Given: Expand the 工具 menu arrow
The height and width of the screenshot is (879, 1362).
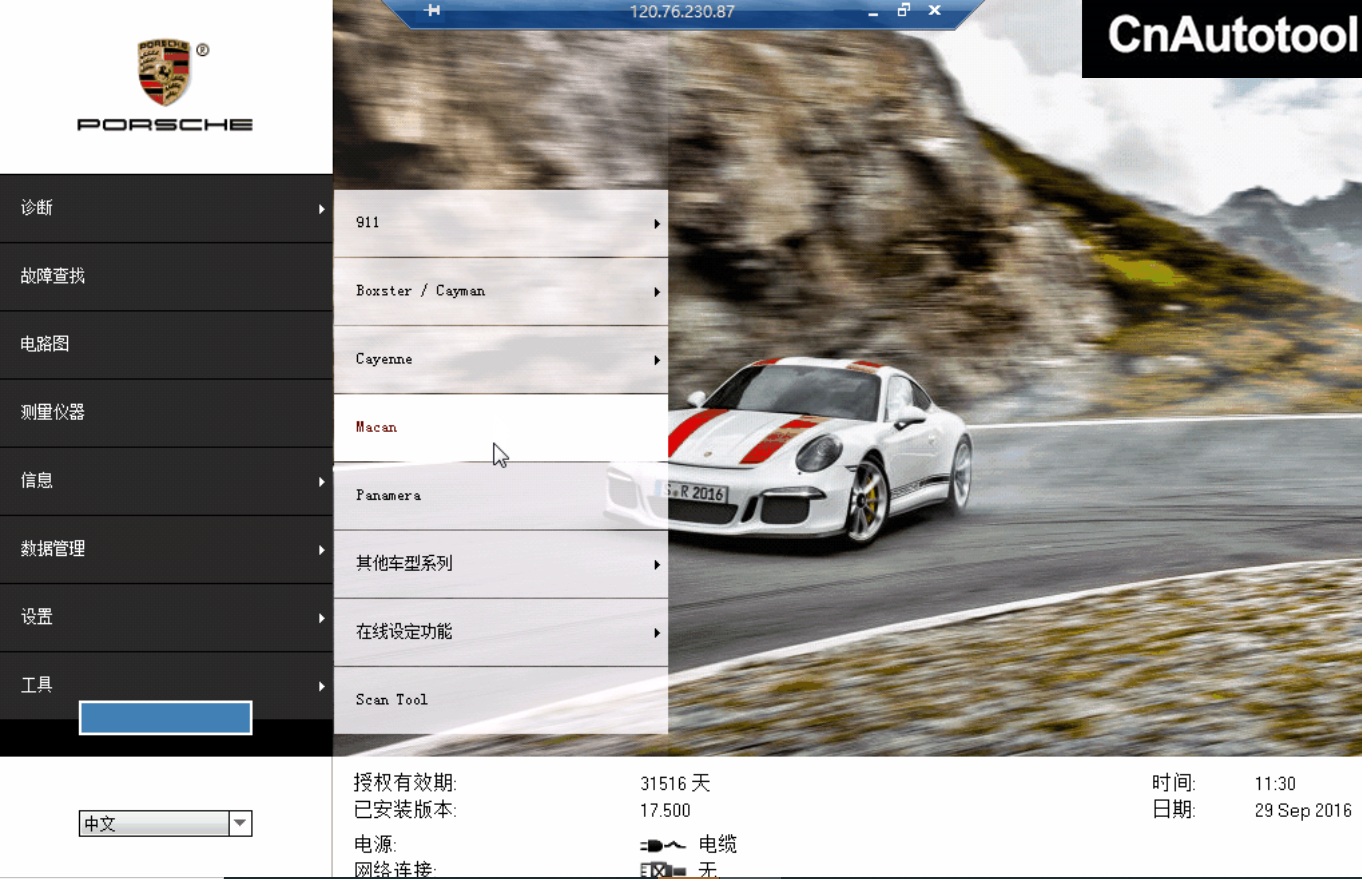Looking at the screenshot, I should click(322, 686).
